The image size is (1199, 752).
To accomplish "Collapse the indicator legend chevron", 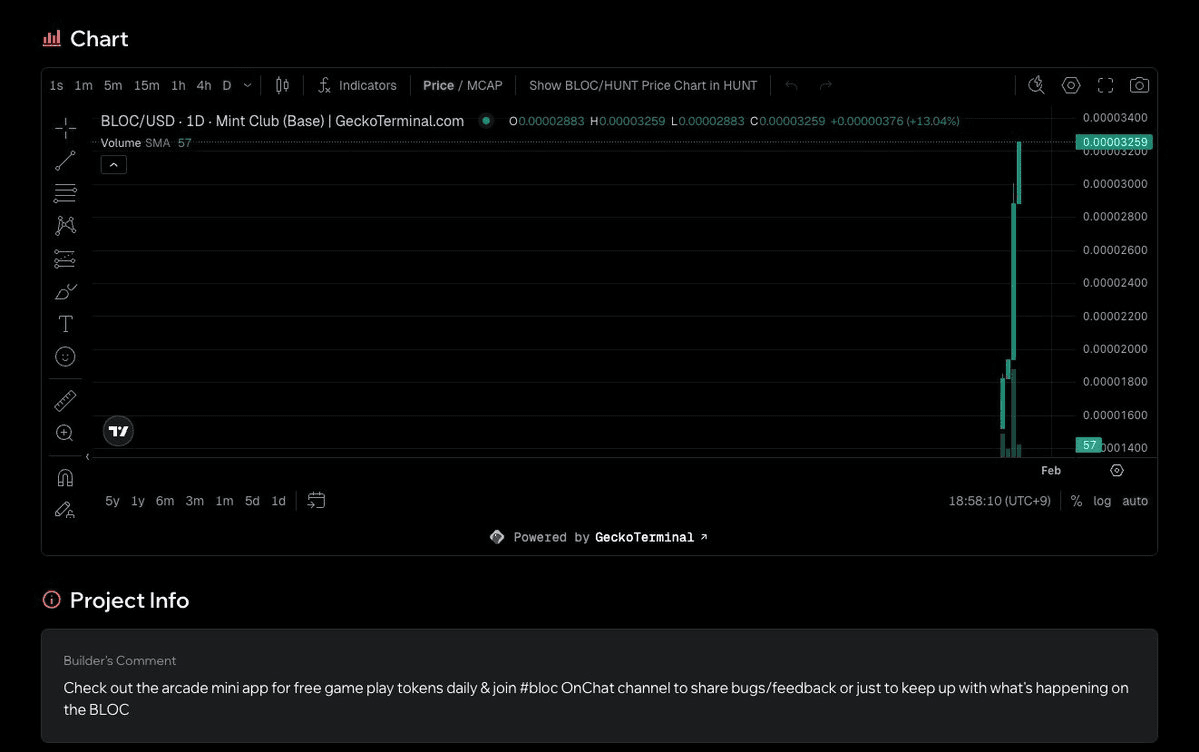I will 114,165.
